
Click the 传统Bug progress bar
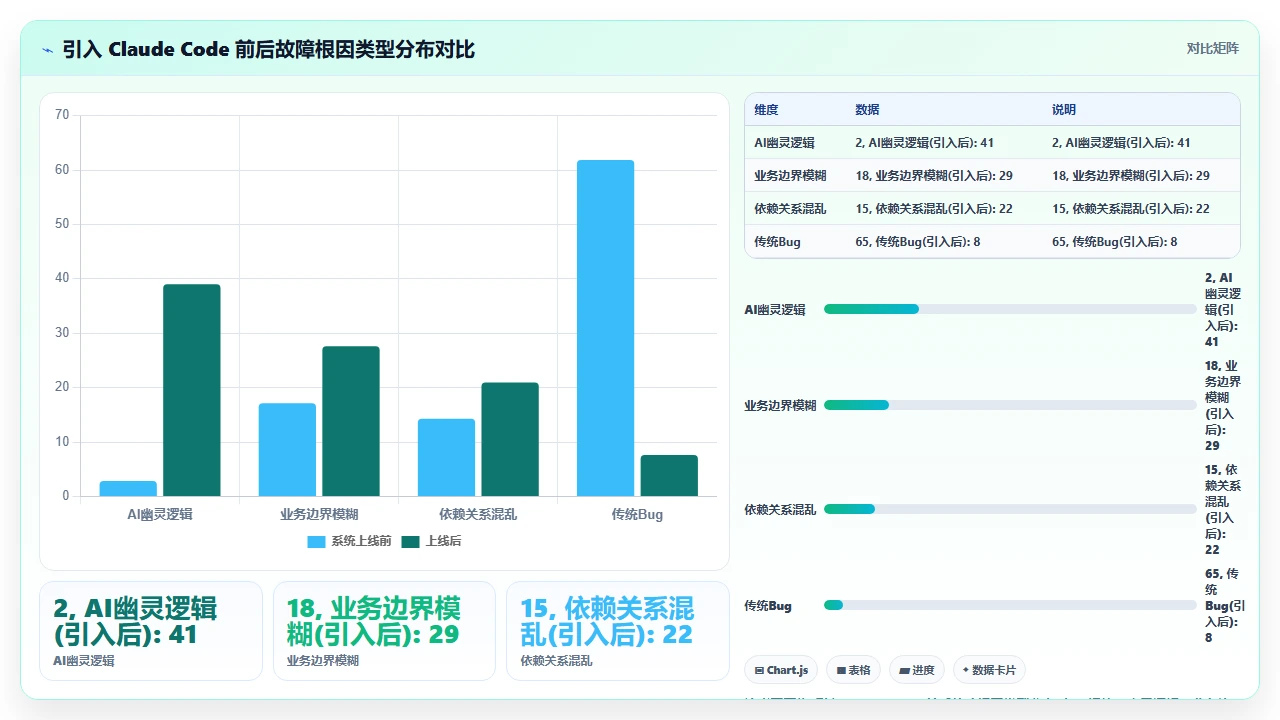[x=1010, y=605]
